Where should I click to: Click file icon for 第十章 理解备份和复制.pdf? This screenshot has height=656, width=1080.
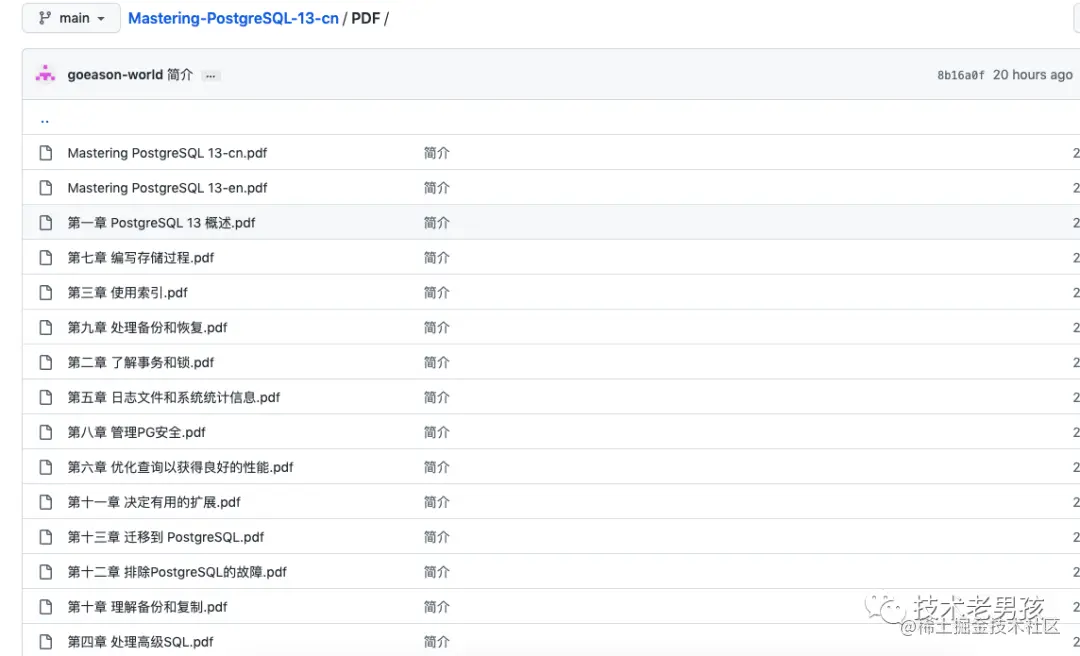[x=45, y=606]
